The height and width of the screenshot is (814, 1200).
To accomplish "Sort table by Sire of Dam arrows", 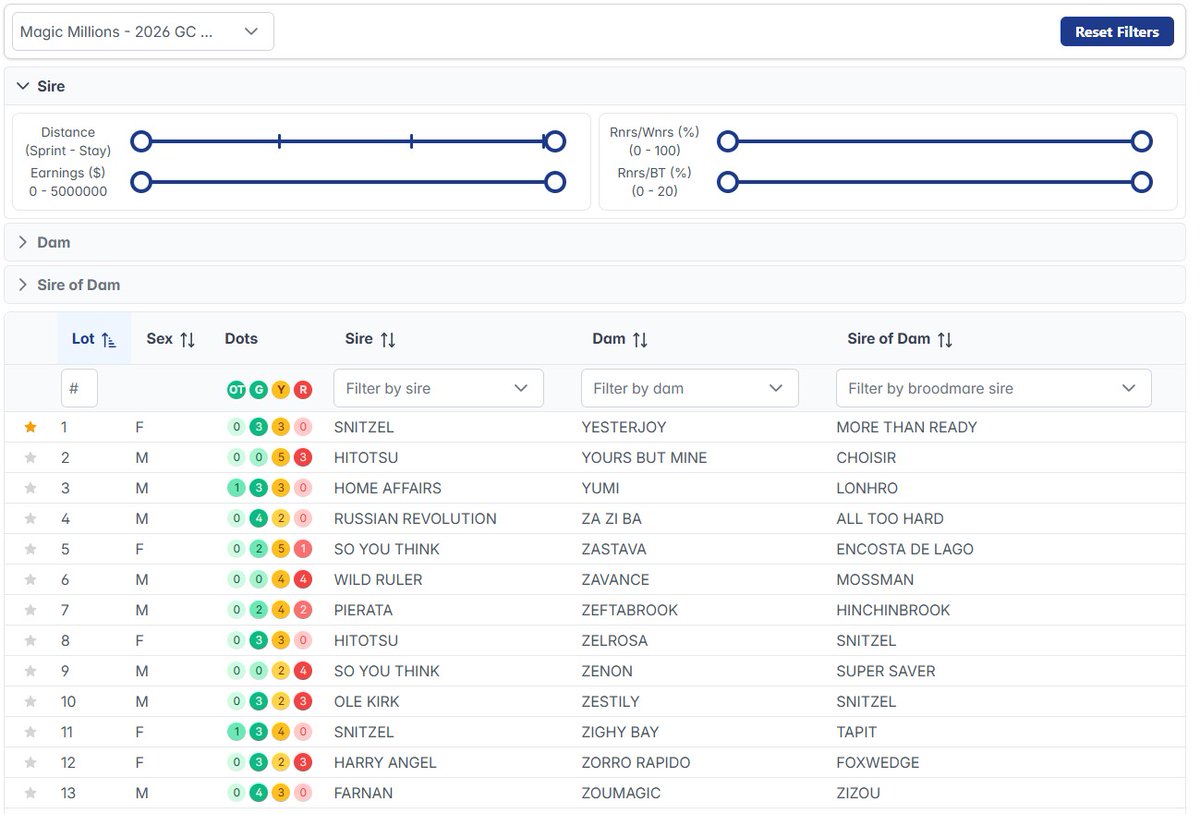I will (945, 340).
